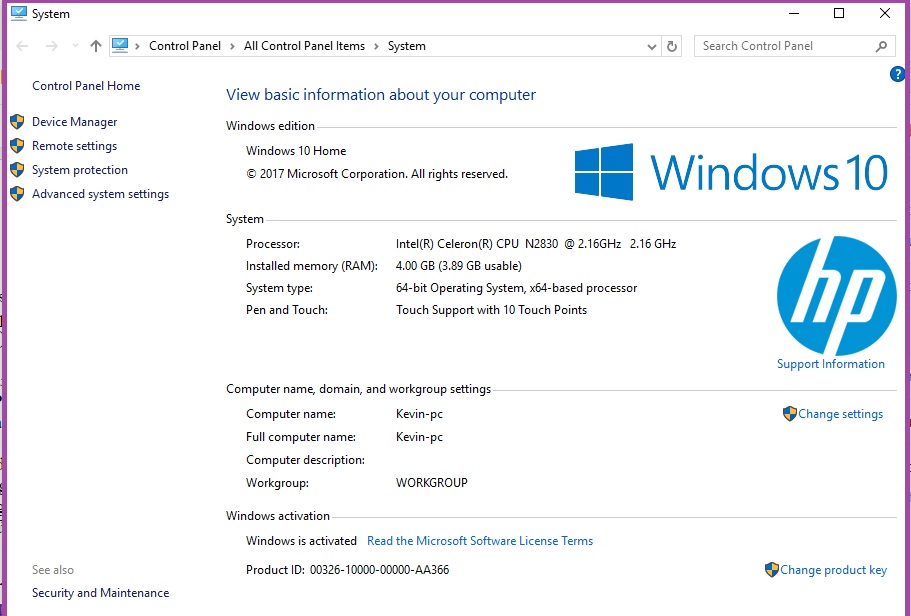
Task: Click shield icon beside Remote settings
Action: (x=17, y=145)
